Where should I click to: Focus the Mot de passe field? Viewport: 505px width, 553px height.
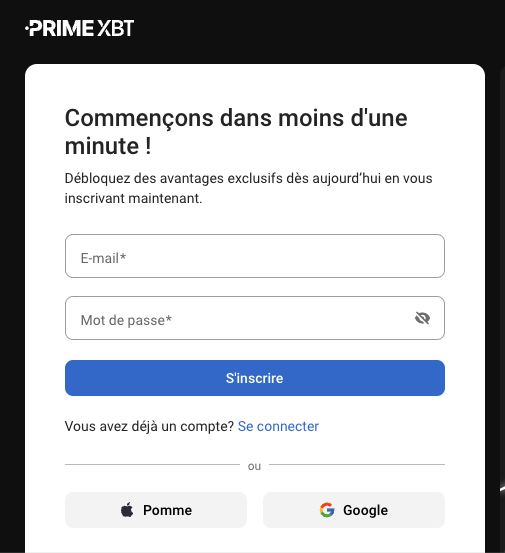click(x=255, y=318)
